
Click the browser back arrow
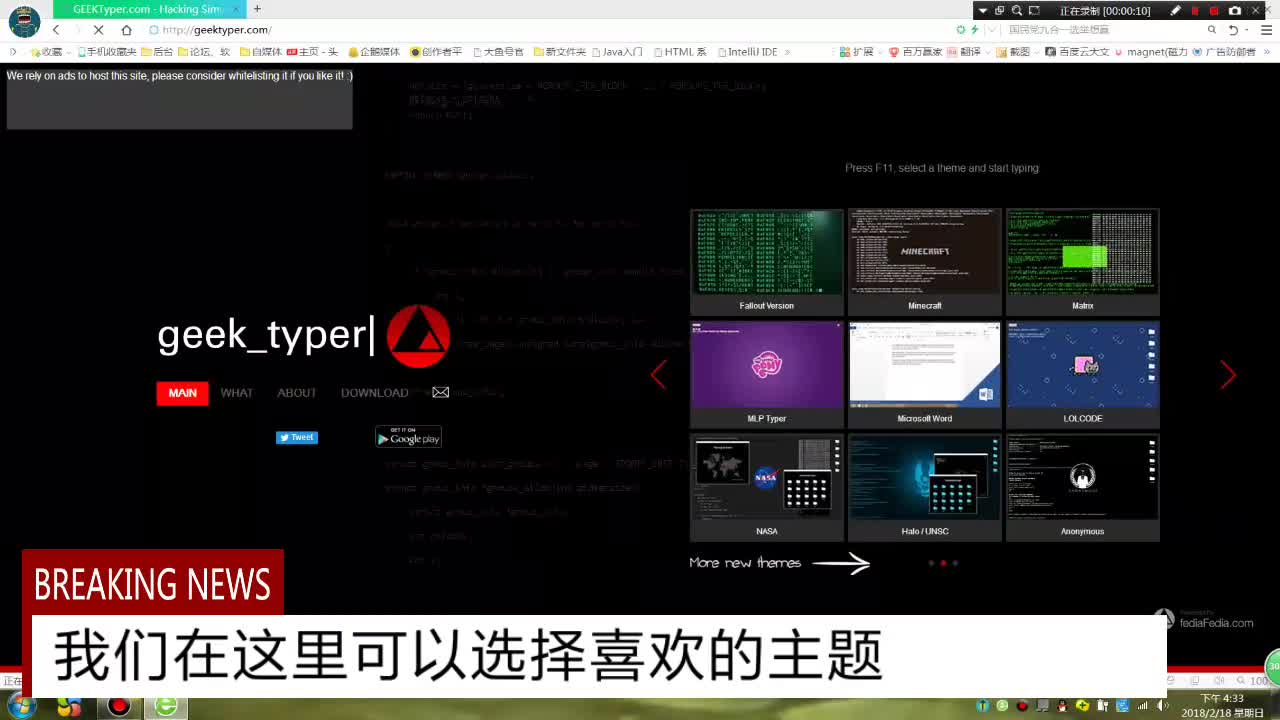coord(56,30)
